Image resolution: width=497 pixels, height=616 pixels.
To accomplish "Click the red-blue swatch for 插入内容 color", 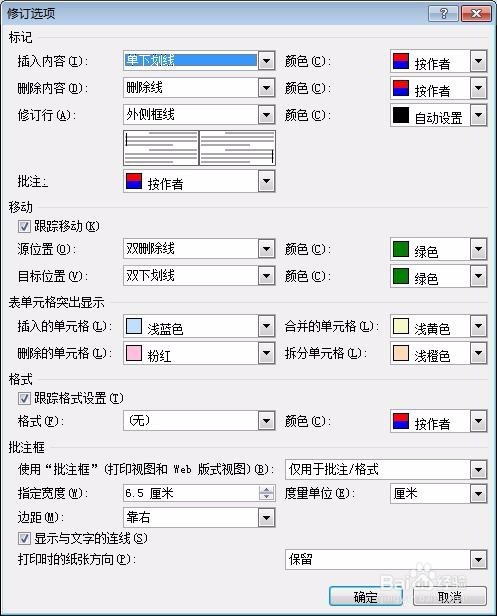I will point(401,61).
